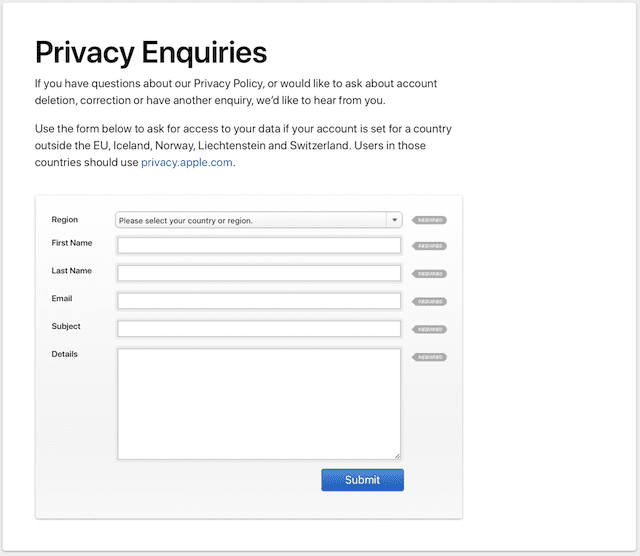Click the Required badge beside Region

[x=430, y=220]
